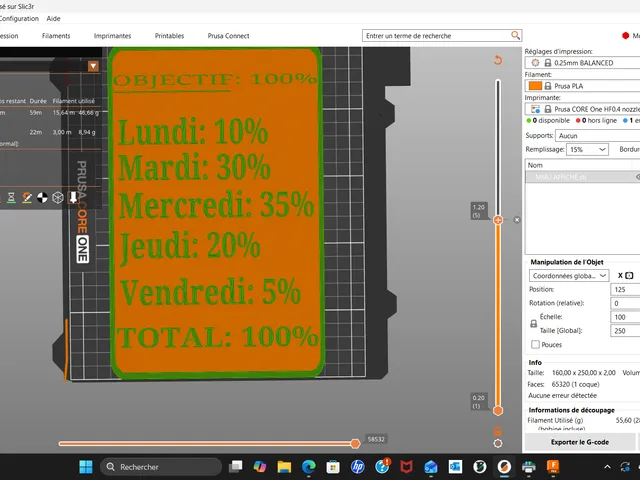This screenshot has height=480, width=640.
Task: Open the McAfee icon on the taskbar
Action: pyautogui.click(x=406, y=467)
